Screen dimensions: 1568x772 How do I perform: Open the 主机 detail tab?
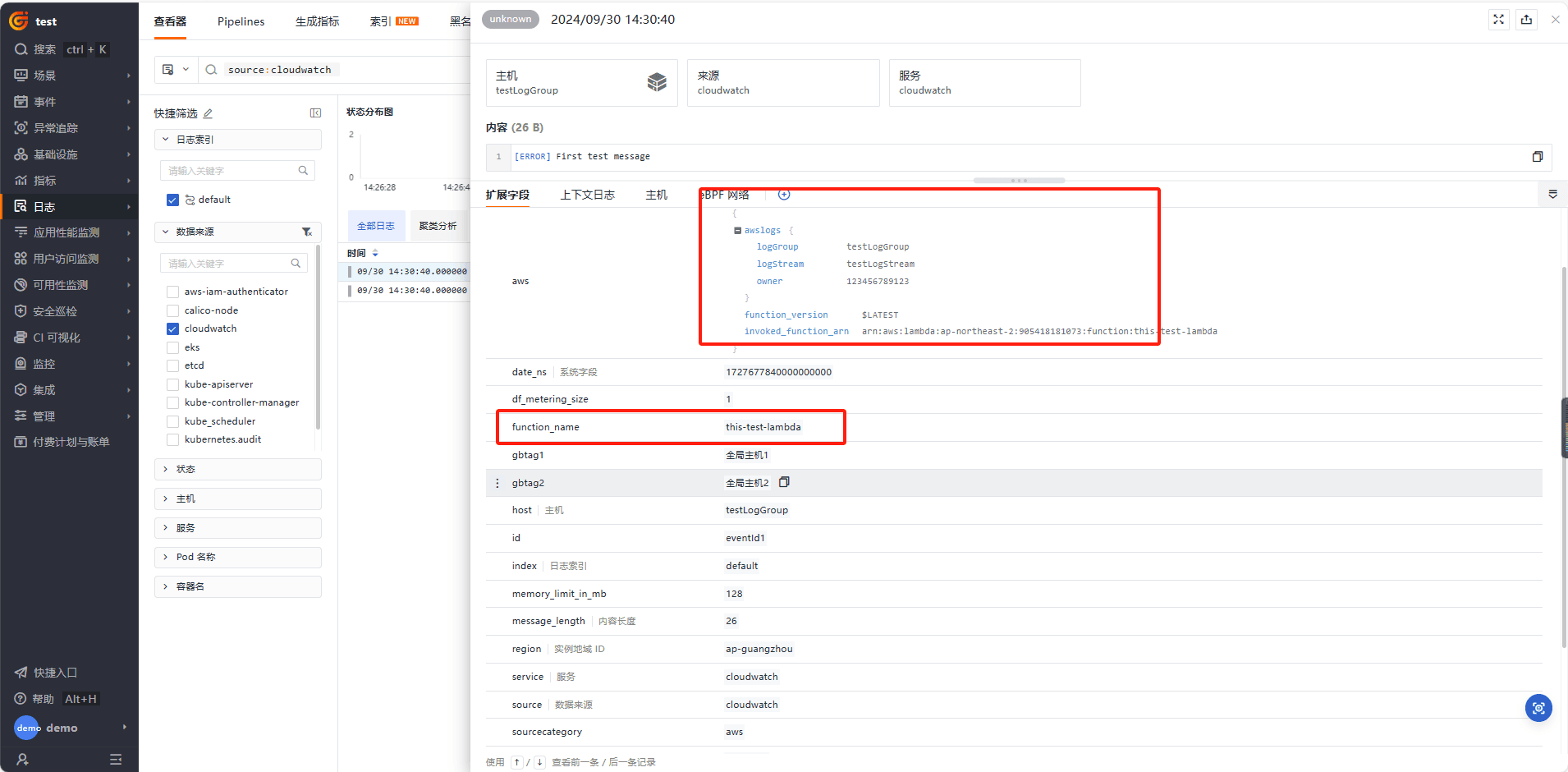tap(656, 195)
